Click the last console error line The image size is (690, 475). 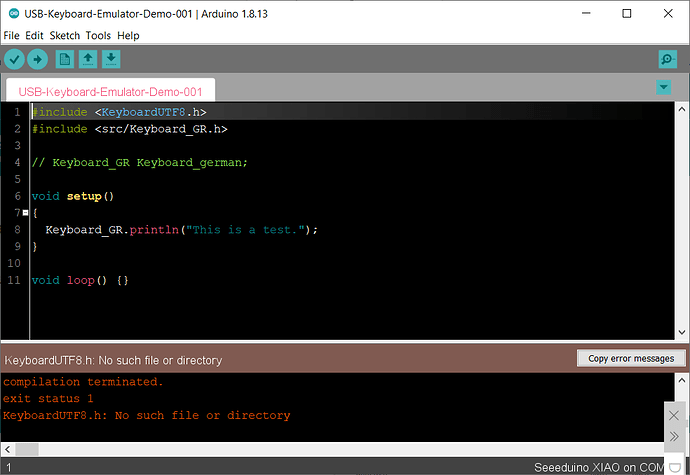click(147, 415)
